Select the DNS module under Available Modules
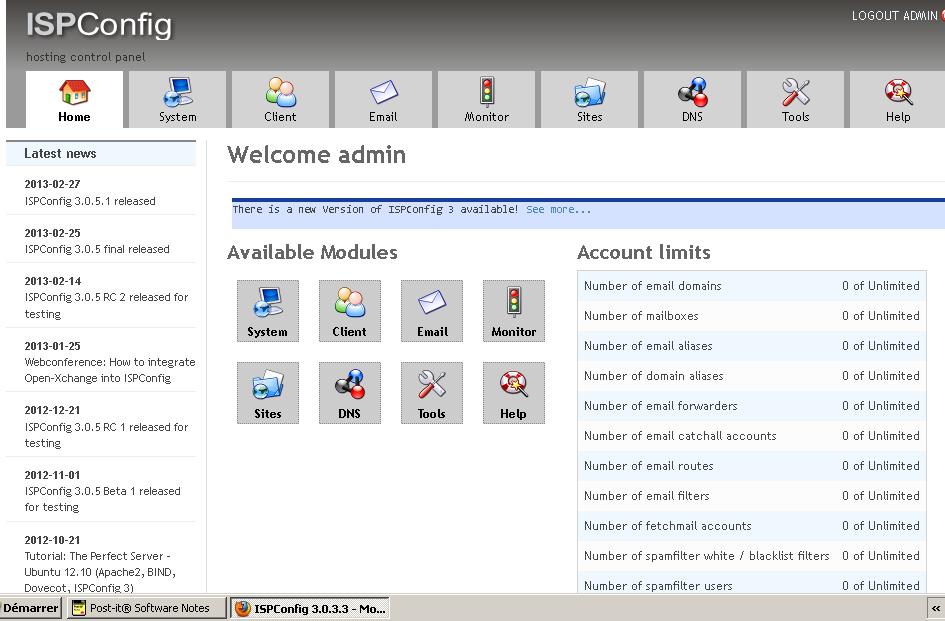The height and width of the screenshot is (621, 945). (350, 393)
